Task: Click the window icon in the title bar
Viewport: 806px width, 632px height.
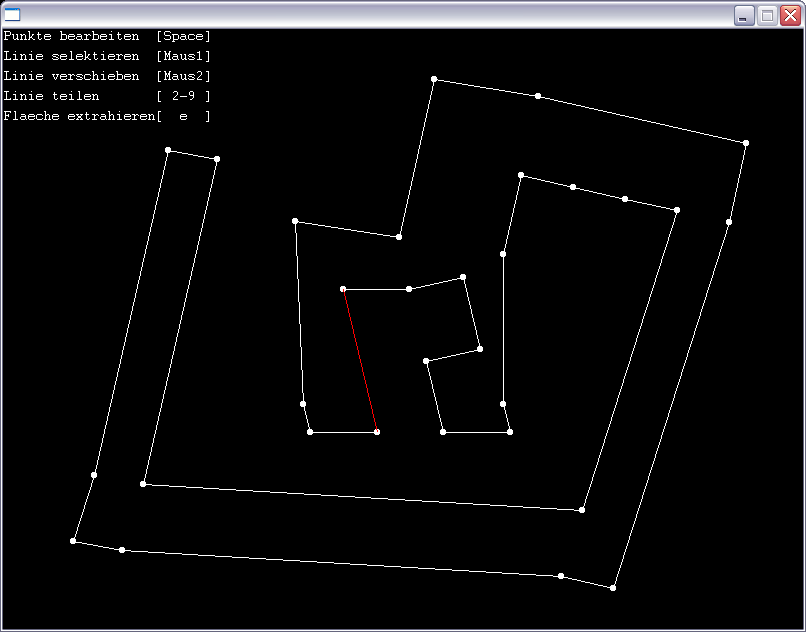Action: 12,15
